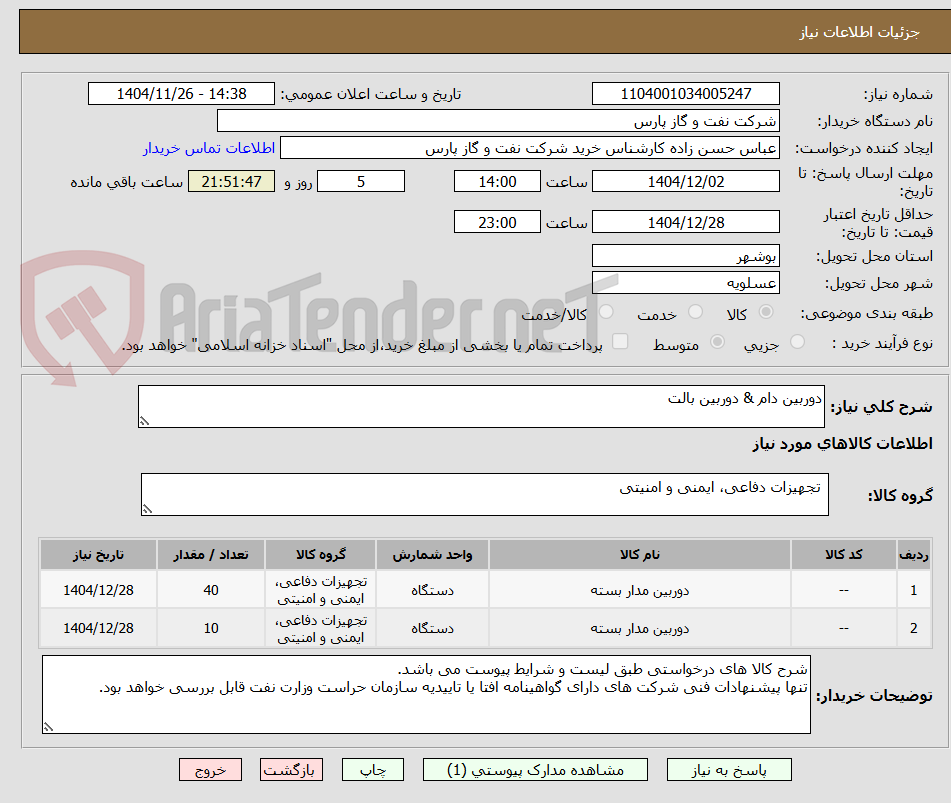Click the remaining time countdown 21:51:47
This screenshot has width=951, height=803.
[231, 181]
